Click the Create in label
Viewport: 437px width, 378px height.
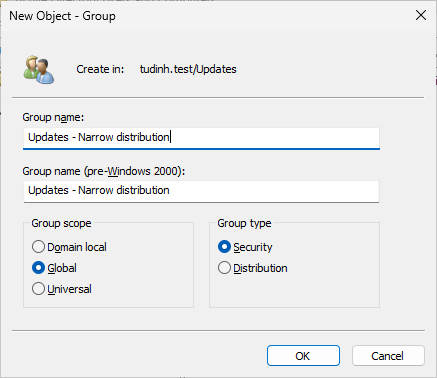[100, 69]
